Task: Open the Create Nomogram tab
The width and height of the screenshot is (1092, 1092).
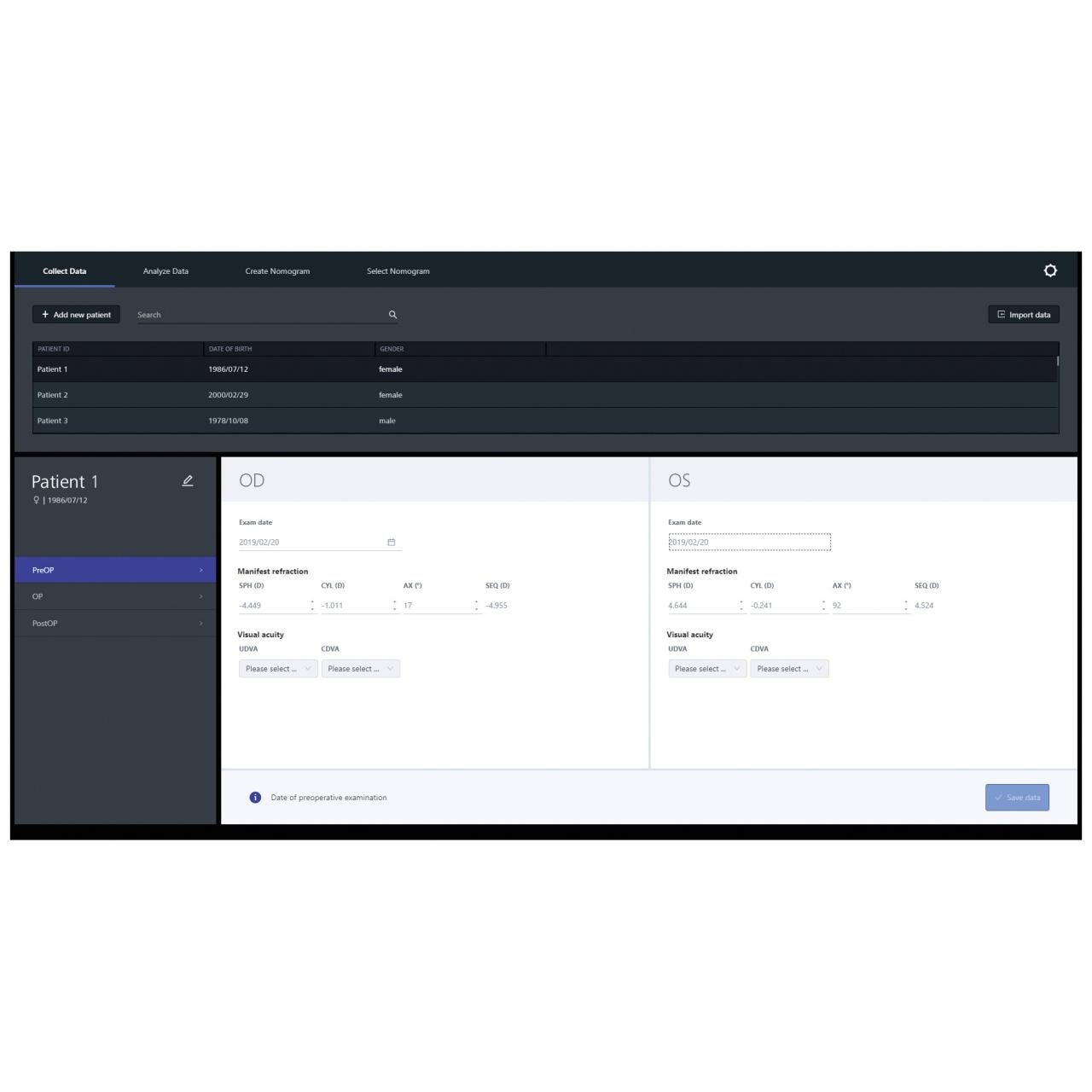Action: tap(277, 271)
